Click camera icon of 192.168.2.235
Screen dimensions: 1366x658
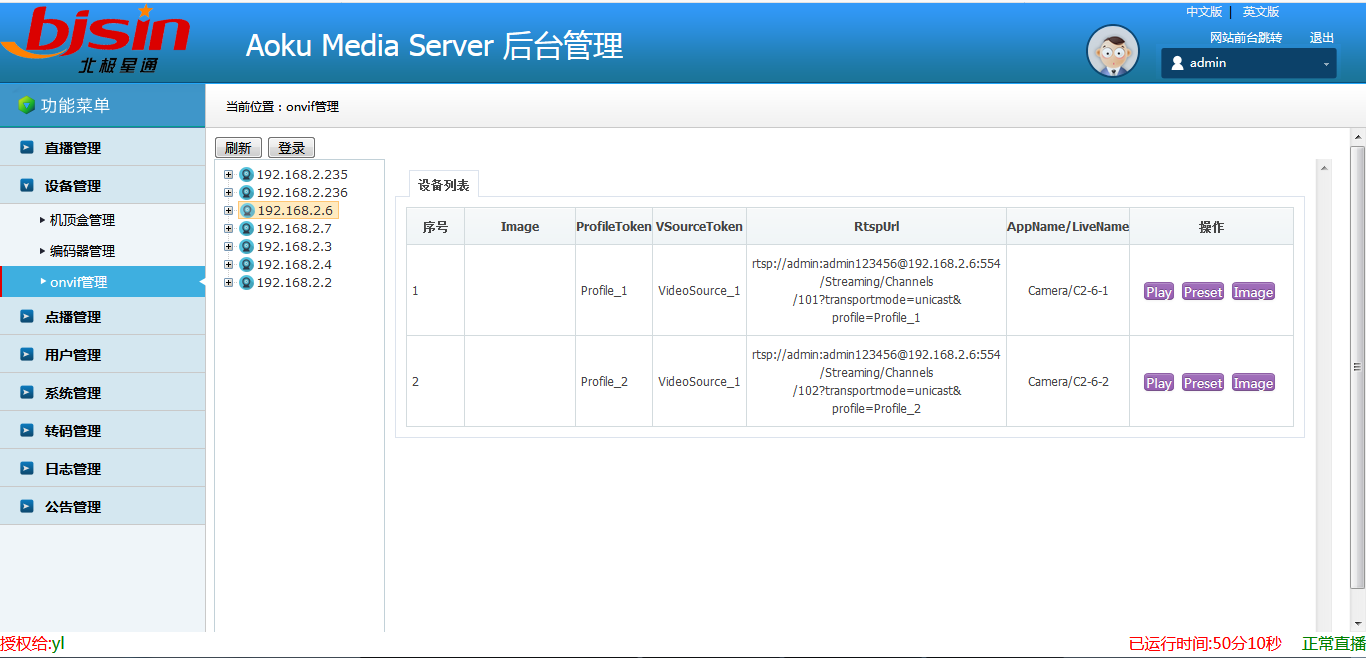click(247, 175)
